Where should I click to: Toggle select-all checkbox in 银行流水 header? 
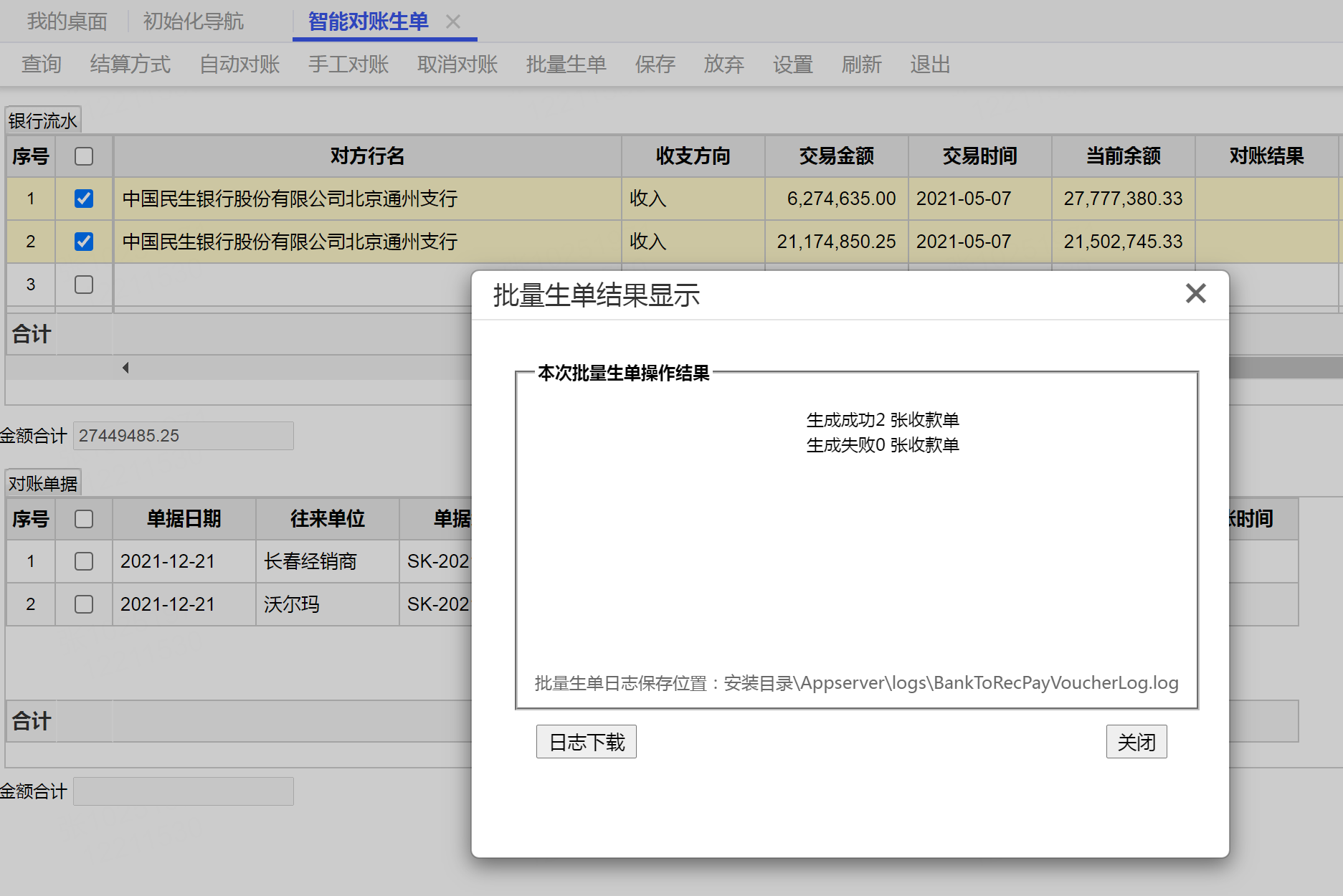(x=84, y=156)
